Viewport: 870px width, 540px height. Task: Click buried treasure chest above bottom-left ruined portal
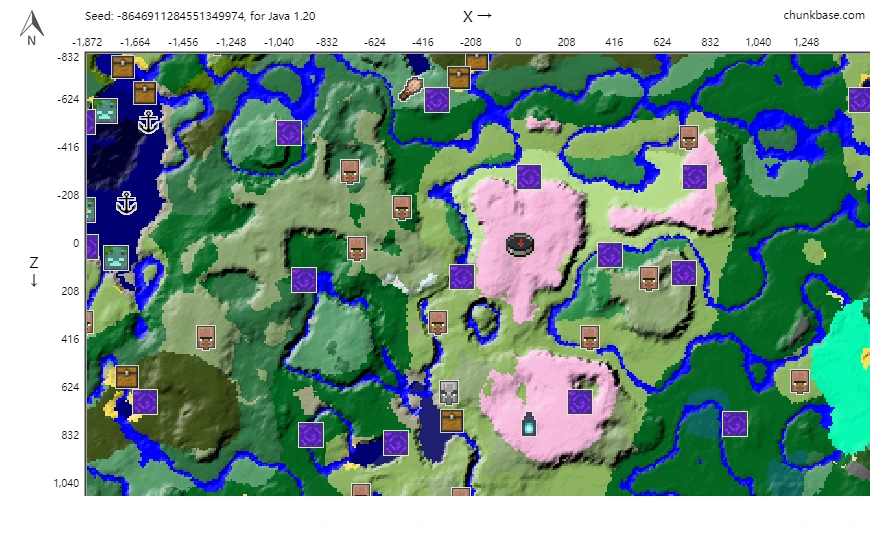coord(127,377)
